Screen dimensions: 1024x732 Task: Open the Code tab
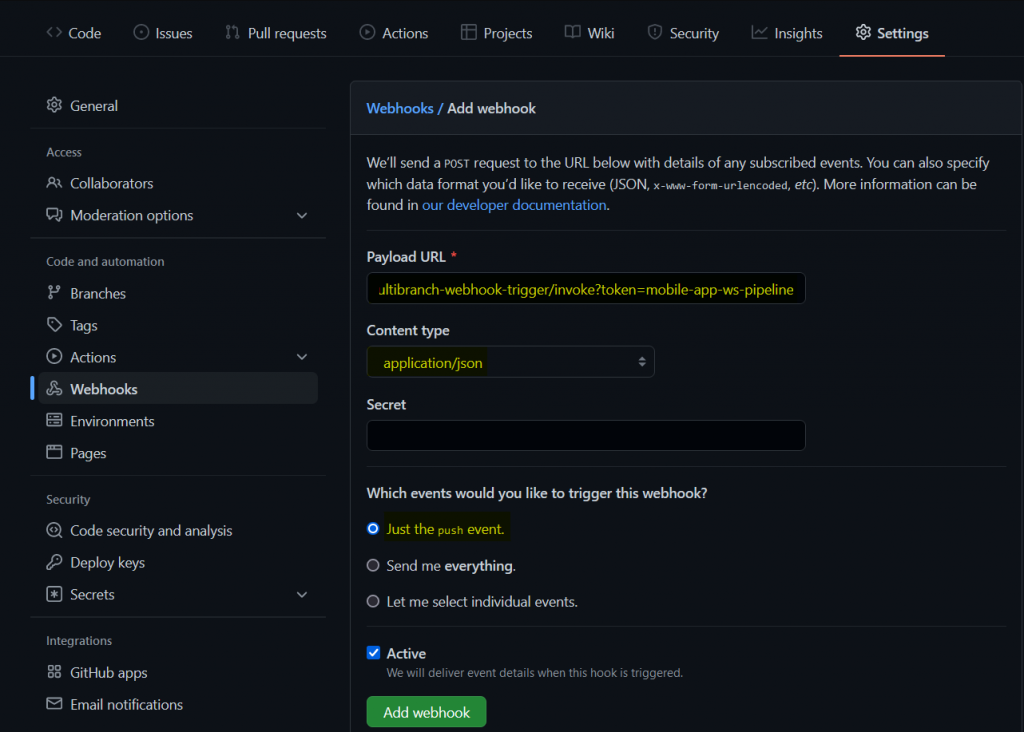[74, 33]
